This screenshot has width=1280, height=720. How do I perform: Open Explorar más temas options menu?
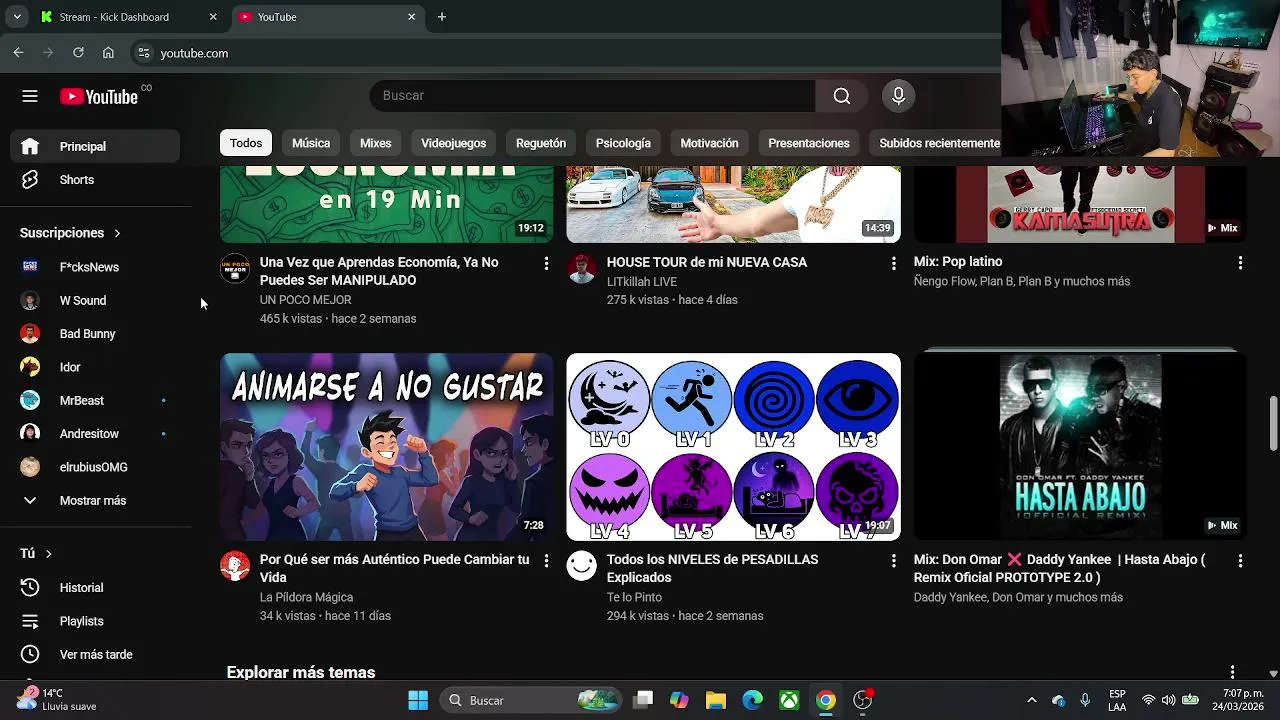[x=1232, y=673]
